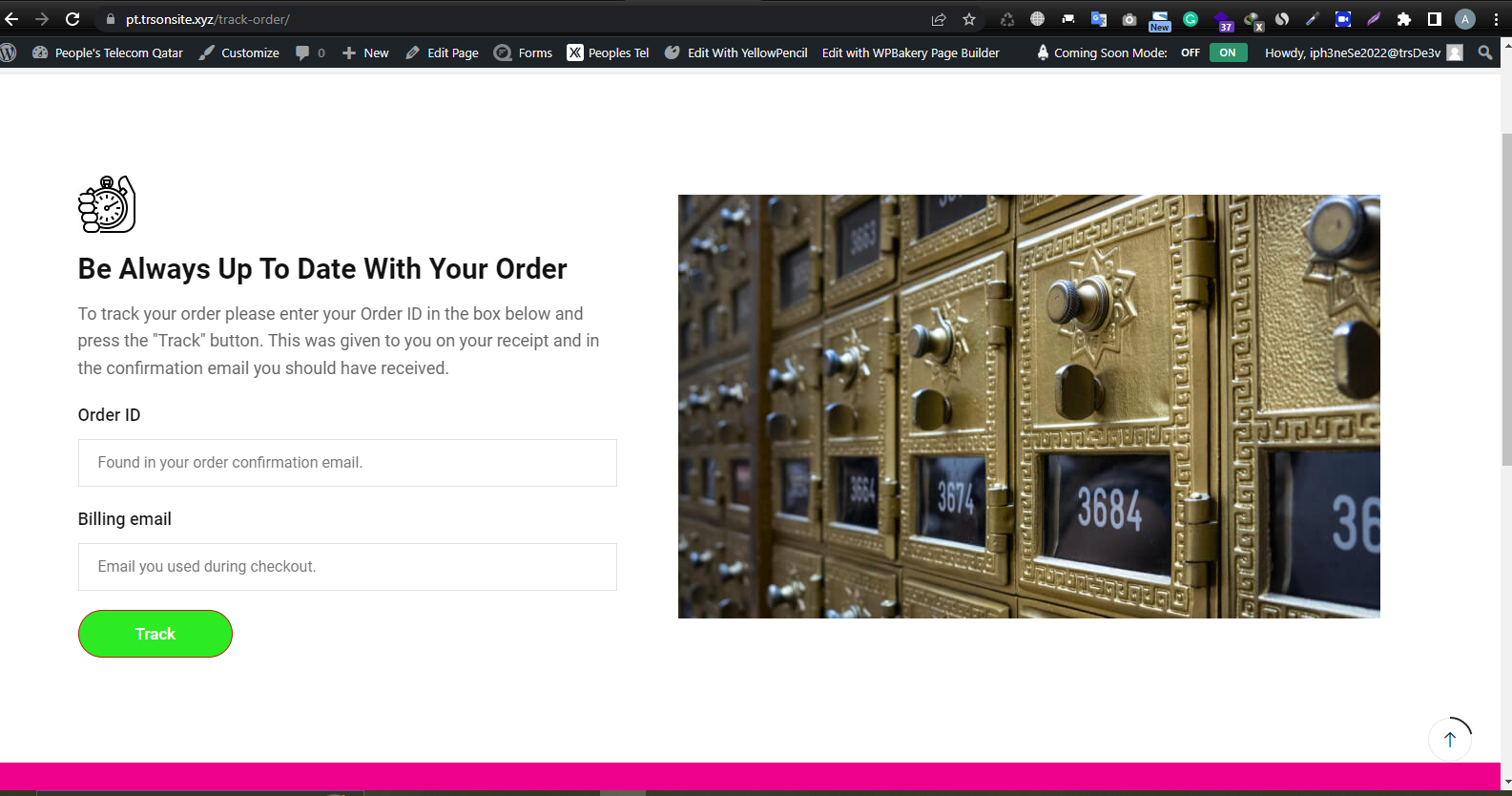Open the extension with badge 37
Image resolution: width=1512 pixels, height=796 pixels.
click(x=1223, y=21)
